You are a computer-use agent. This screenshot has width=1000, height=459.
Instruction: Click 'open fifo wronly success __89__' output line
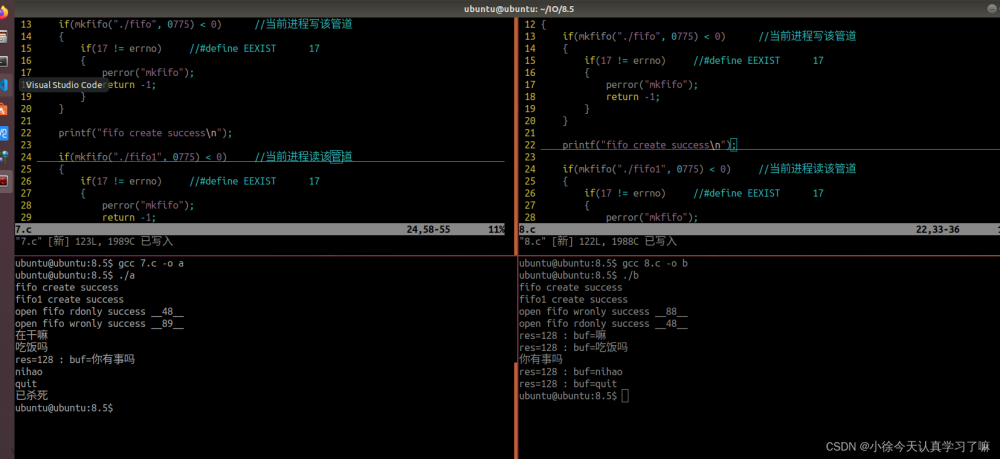(x=99, y=324)
